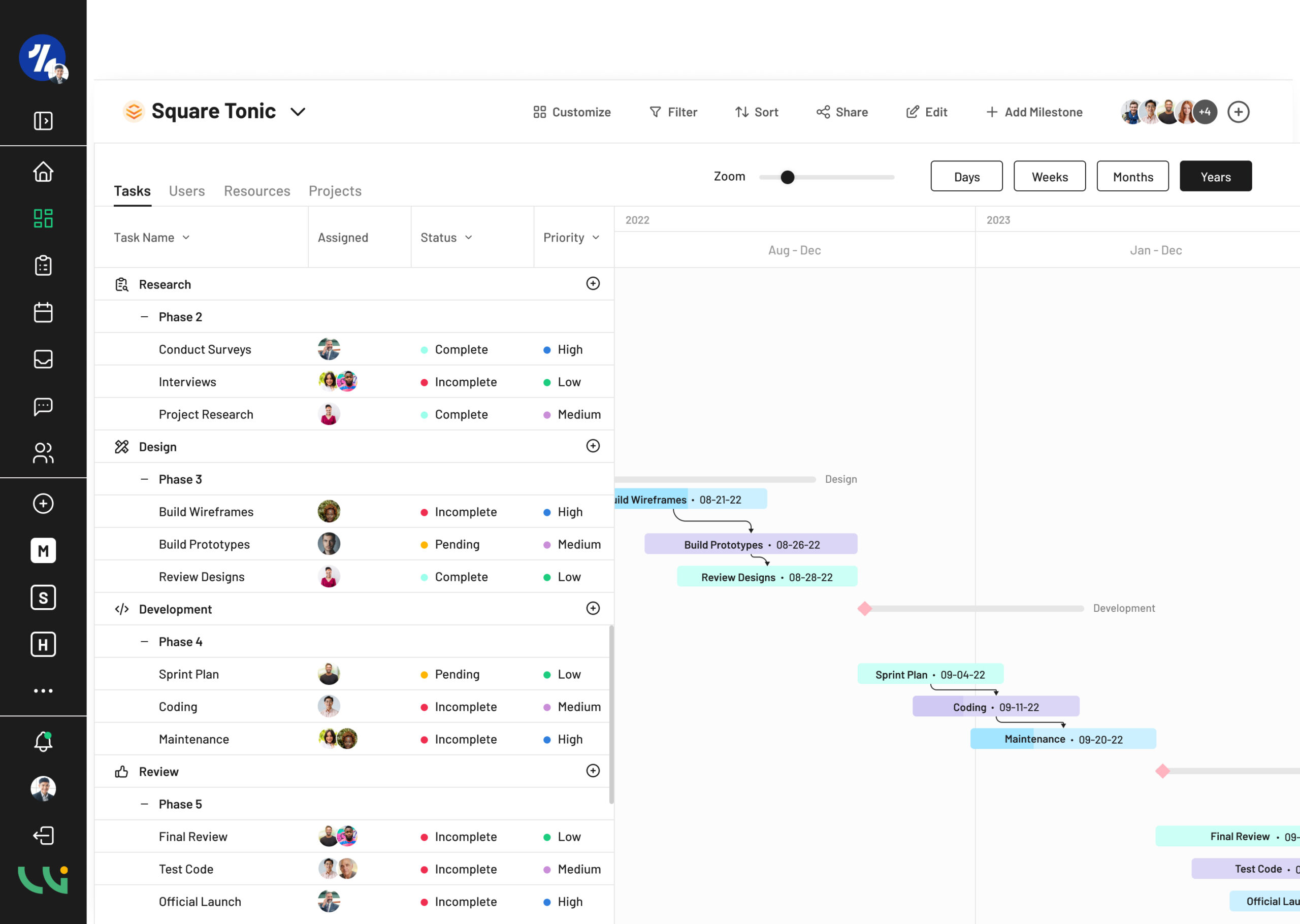This screenshot has width=1300, height=924.
Task: Click the dashboard grid icon in sidebar
Action: pyautogui.click(x=43, y=218)
